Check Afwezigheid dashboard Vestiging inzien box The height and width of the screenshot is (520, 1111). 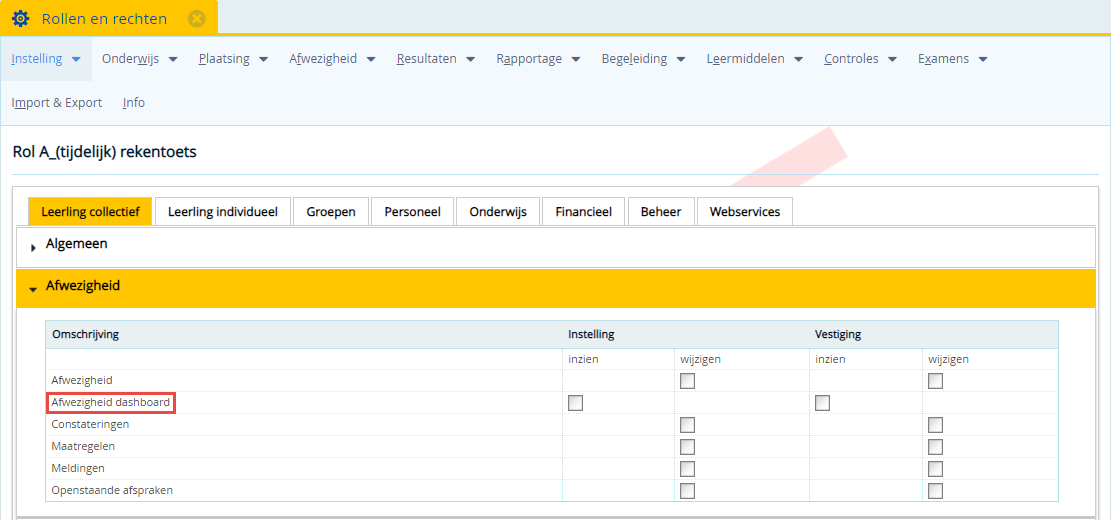click(x=822, y=403)
